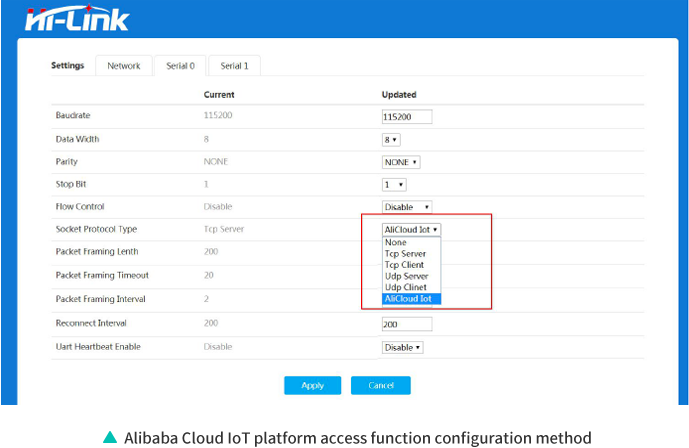Click the Uart Heartbeat Enable label
Viewport: 689px width, 448px height.
(x=98, y=347)
